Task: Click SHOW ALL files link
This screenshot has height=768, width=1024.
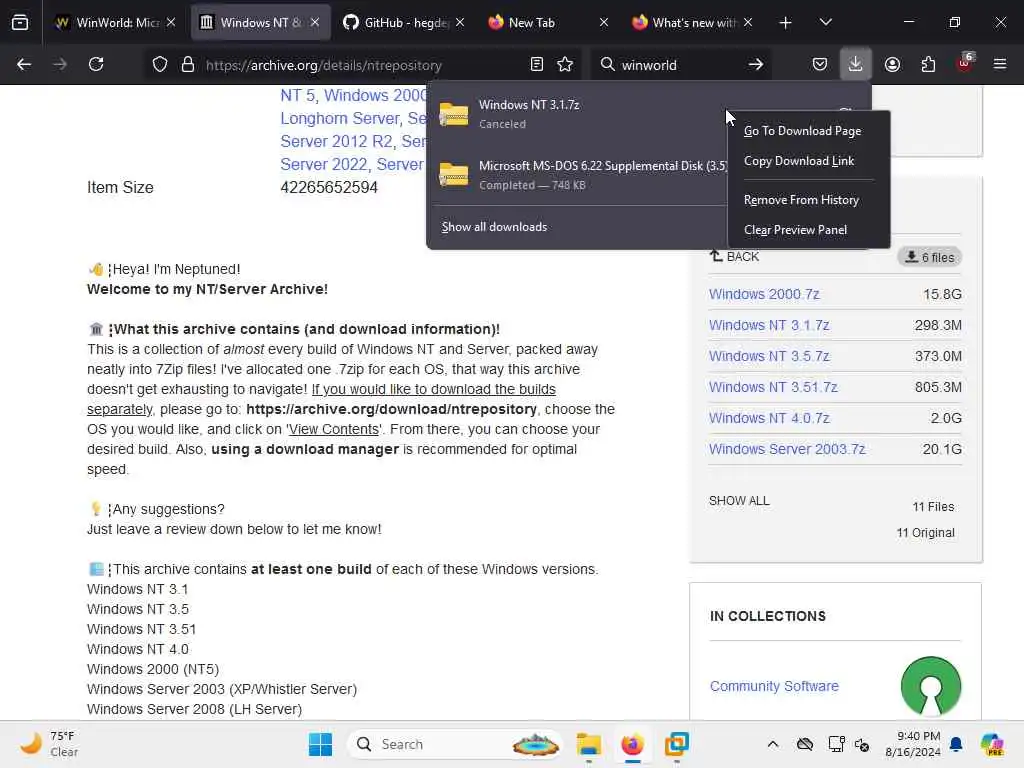Action: point(739,501)
